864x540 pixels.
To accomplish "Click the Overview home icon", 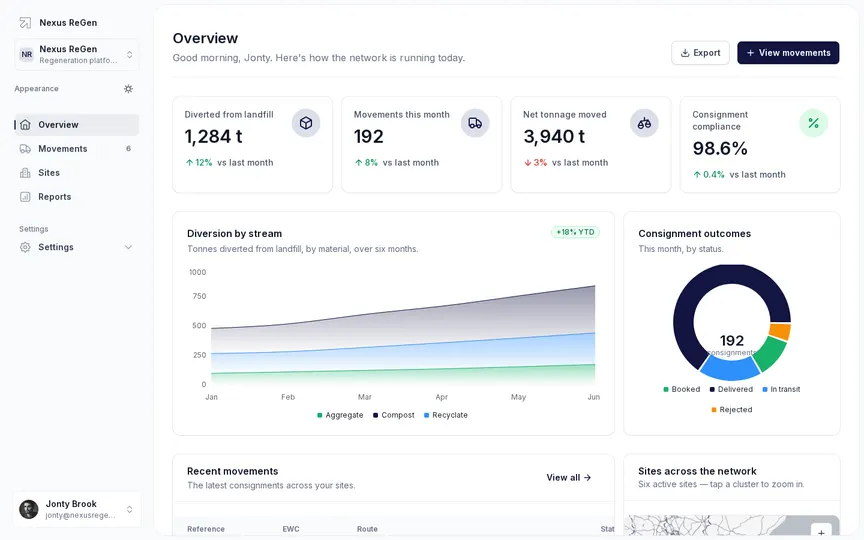I will point(25,125).
